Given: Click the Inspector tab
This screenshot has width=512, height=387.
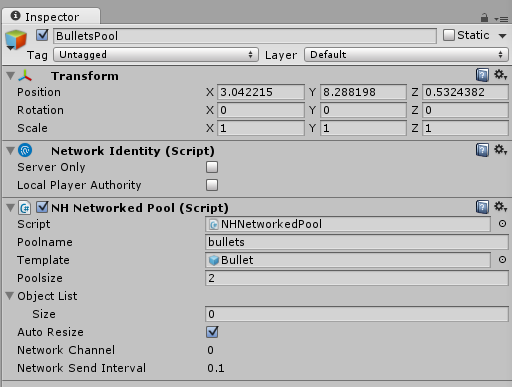Looking at the screenshot, I should [x=51, y=16].
